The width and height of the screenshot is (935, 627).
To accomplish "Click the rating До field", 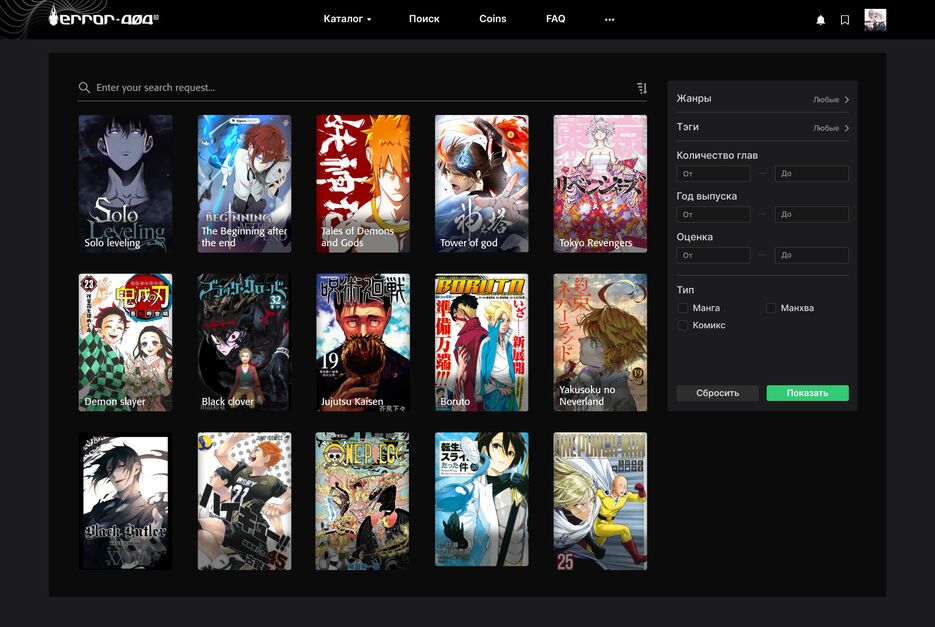I will pyautogui.click(x=811, y=255).
